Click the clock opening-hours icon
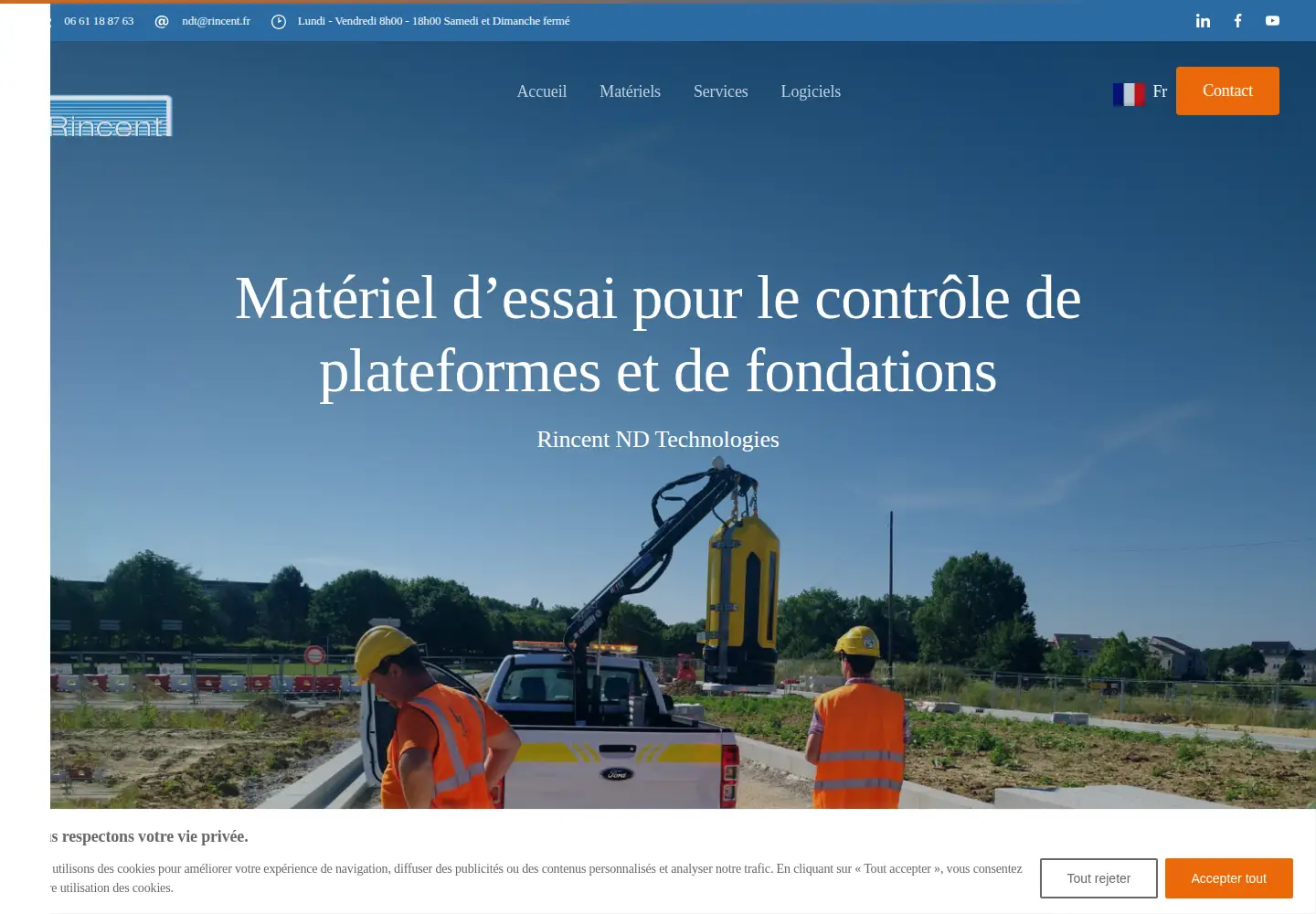The height and width of the screenshot is (914, 1316). 279,21
